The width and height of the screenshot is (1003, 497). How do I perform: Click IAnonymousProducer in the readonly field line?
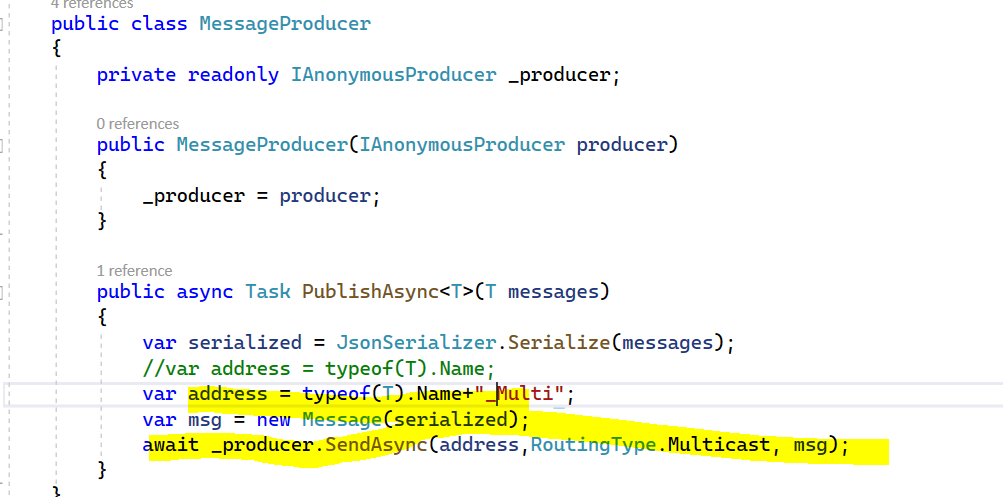click(x=393, y=75)
